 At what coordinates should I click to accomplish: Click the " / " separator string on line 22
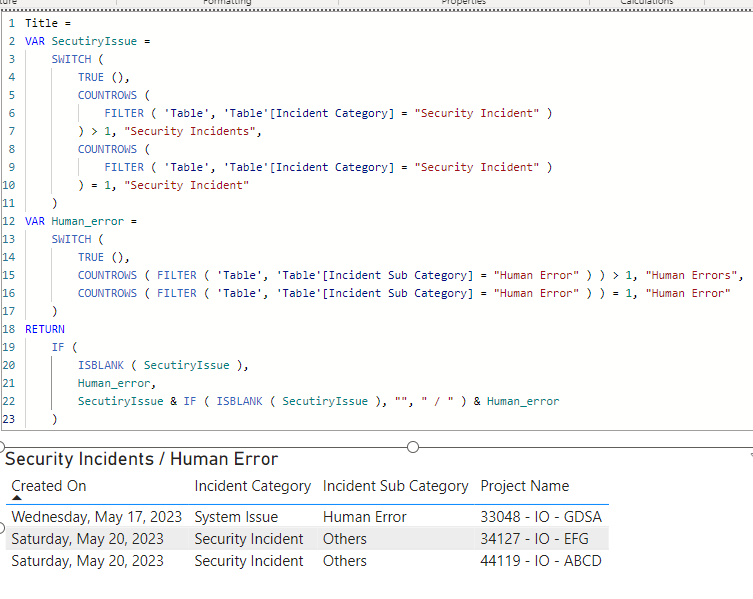pos(437,402)
